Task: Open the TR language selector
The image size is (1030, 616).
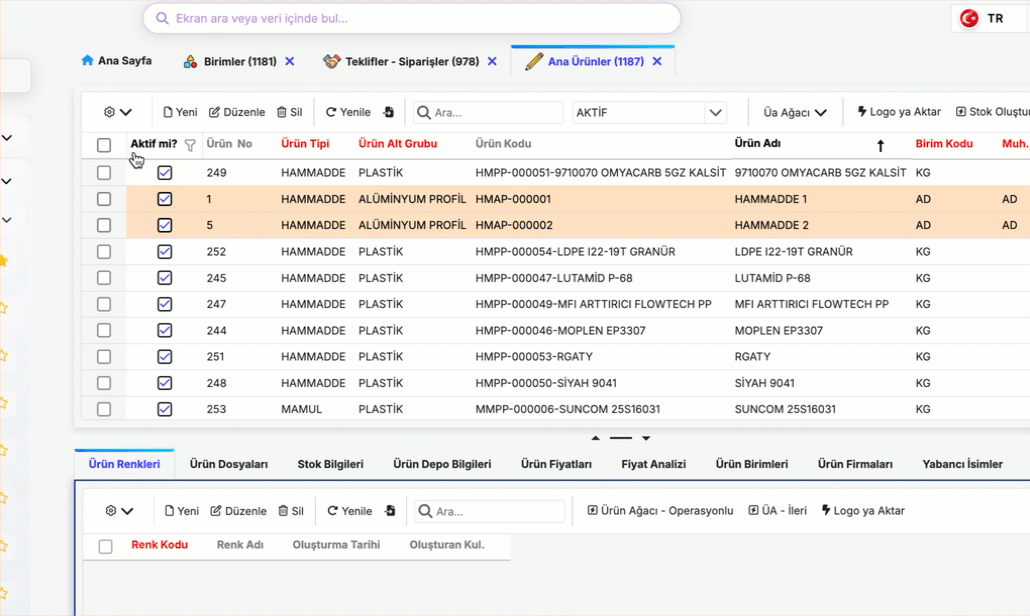Action: point(985,19)
